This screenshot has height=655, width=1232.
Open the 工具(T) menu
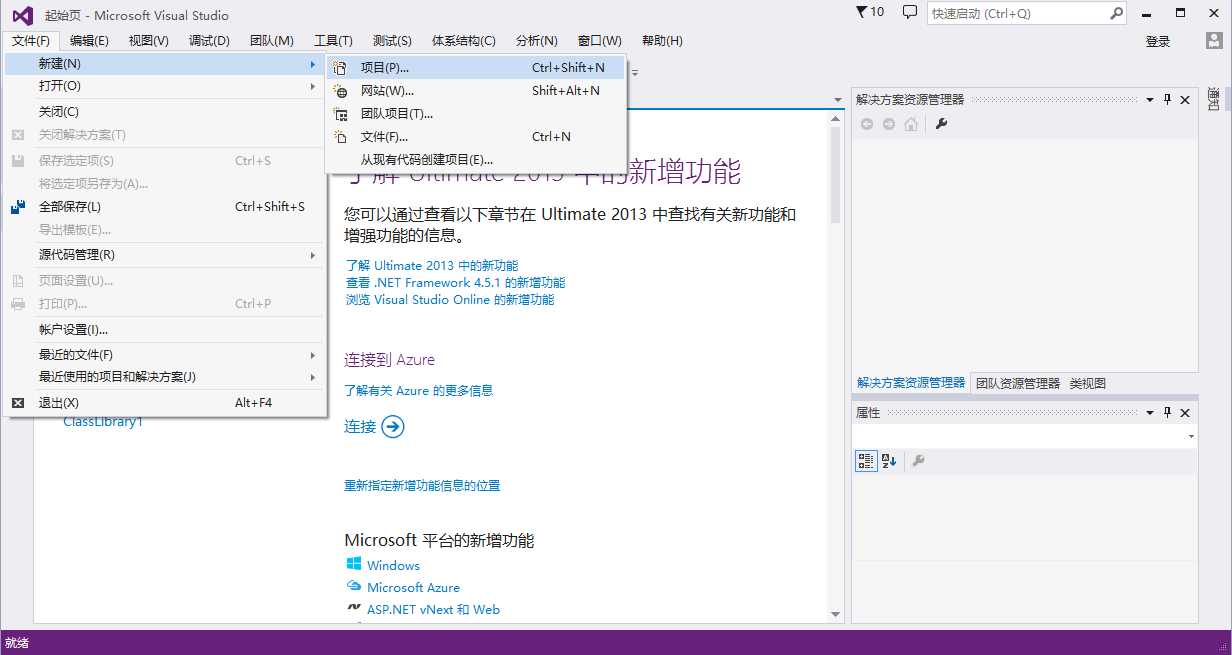(x=333, y=41)
